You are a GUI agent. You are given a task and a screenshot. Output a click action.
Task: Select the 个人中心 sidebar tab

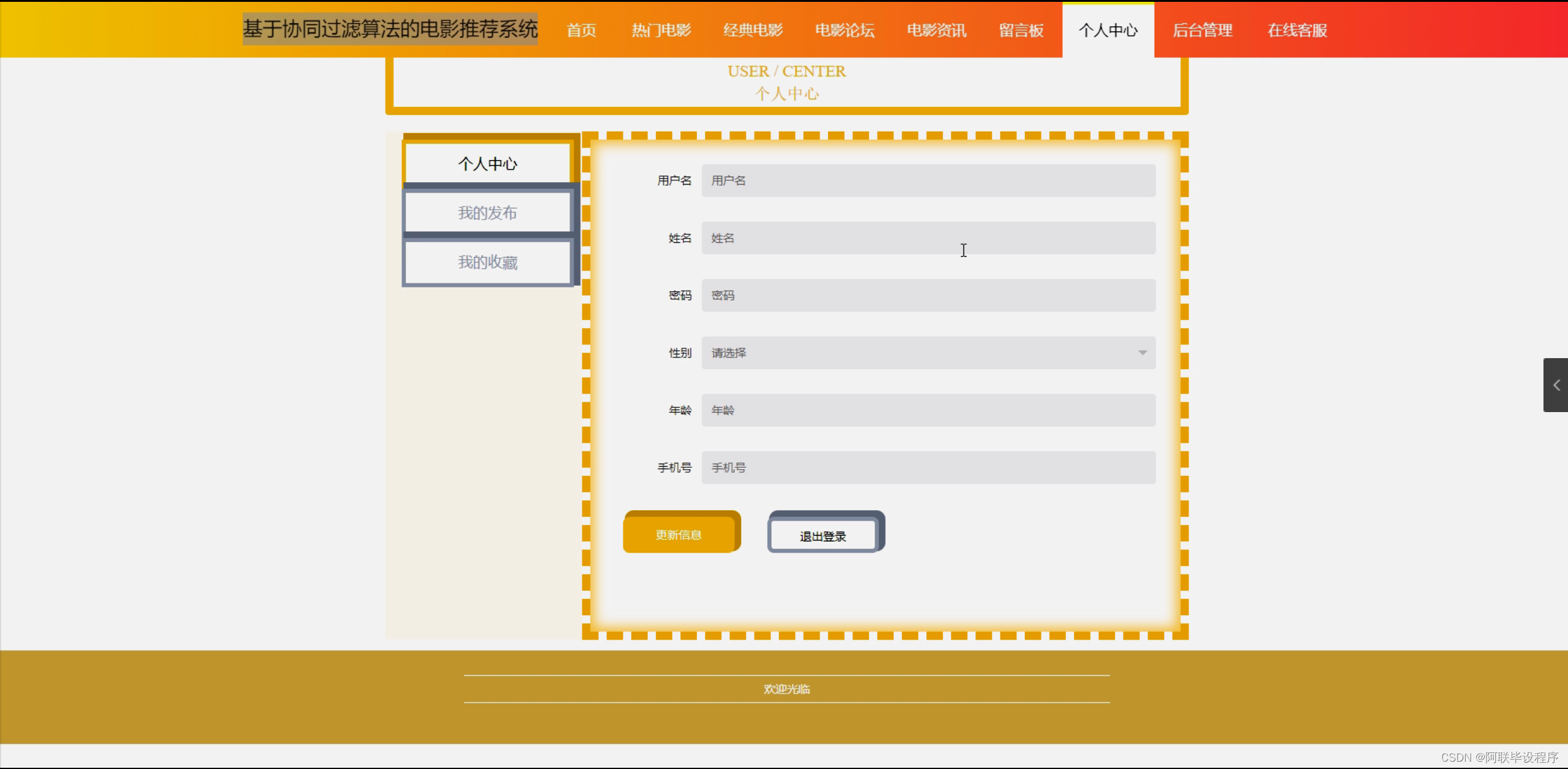487,163
